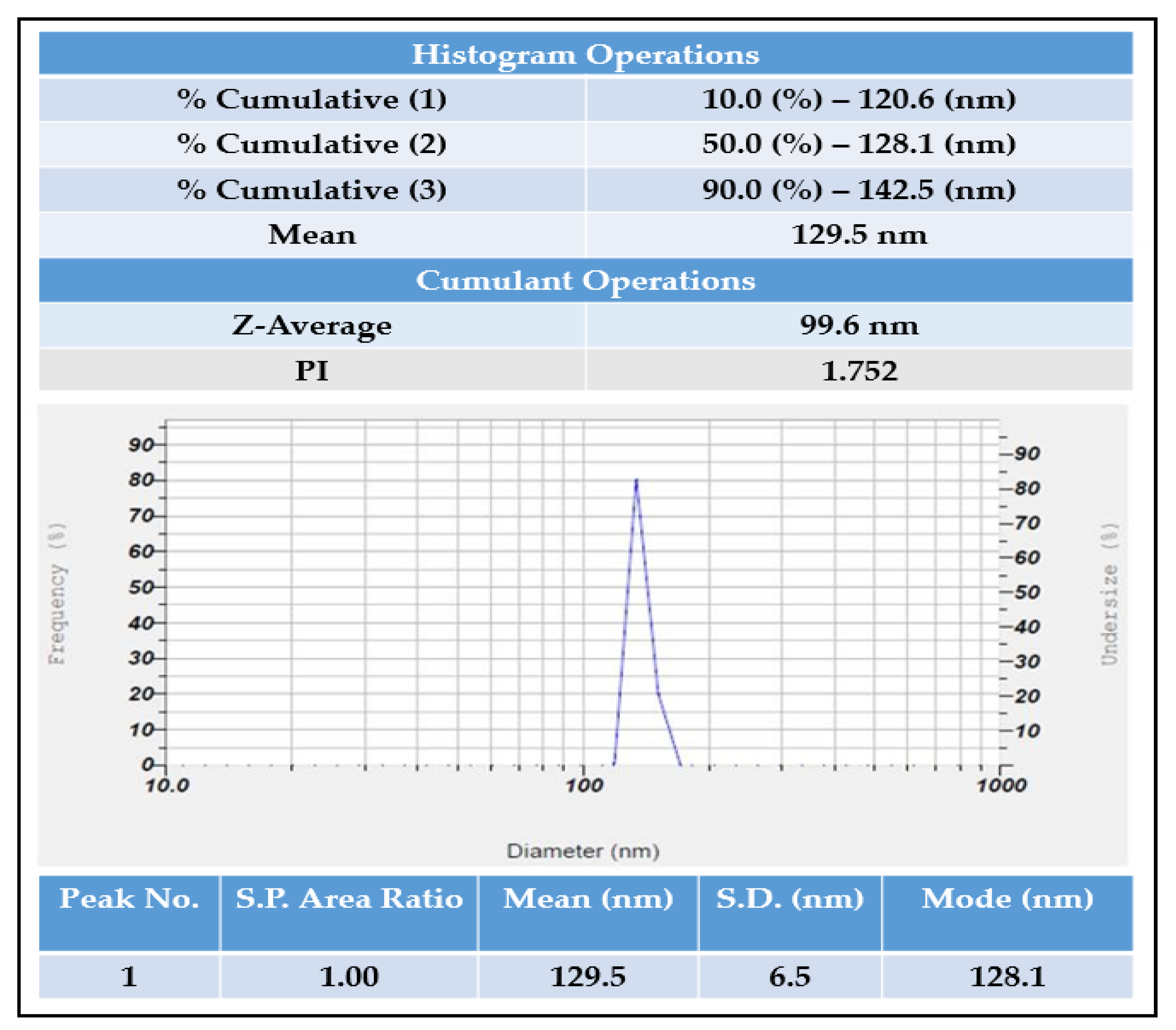The image size is (1176, 1030).
Task: Click the S.P. Area Ratio column header
Action: click(x=349, y=898)
